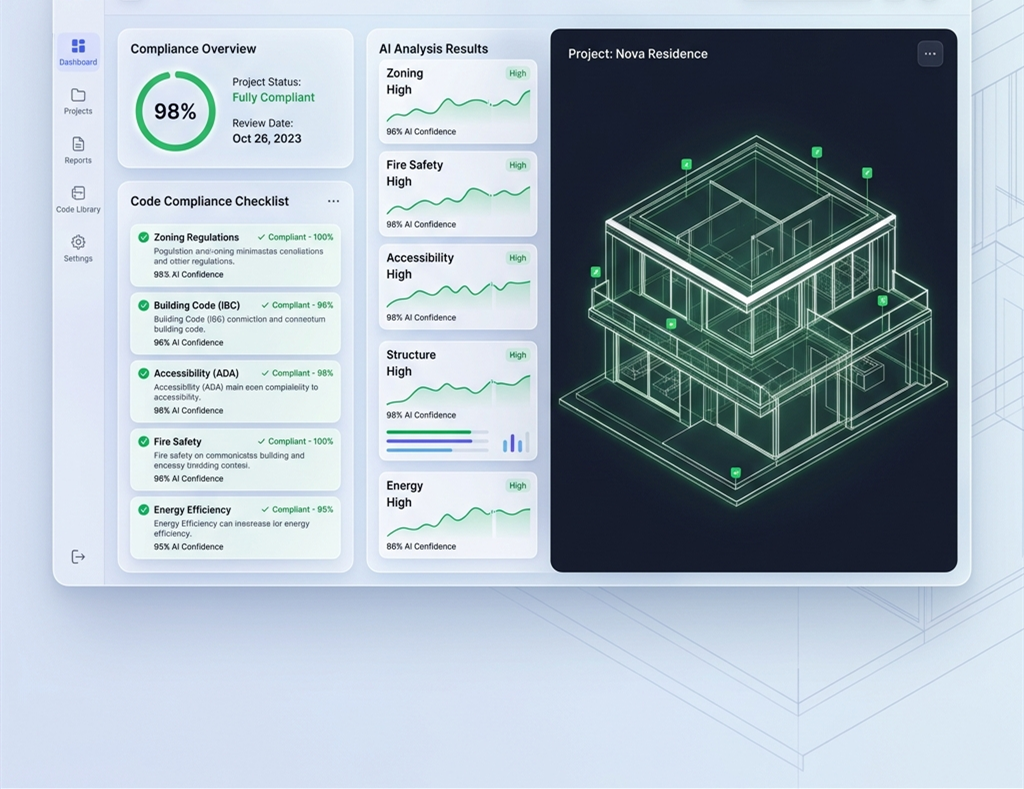1024x789 pixels.
Task: Select the Energy Efficiency checklist title
Action: pos(192,509)
